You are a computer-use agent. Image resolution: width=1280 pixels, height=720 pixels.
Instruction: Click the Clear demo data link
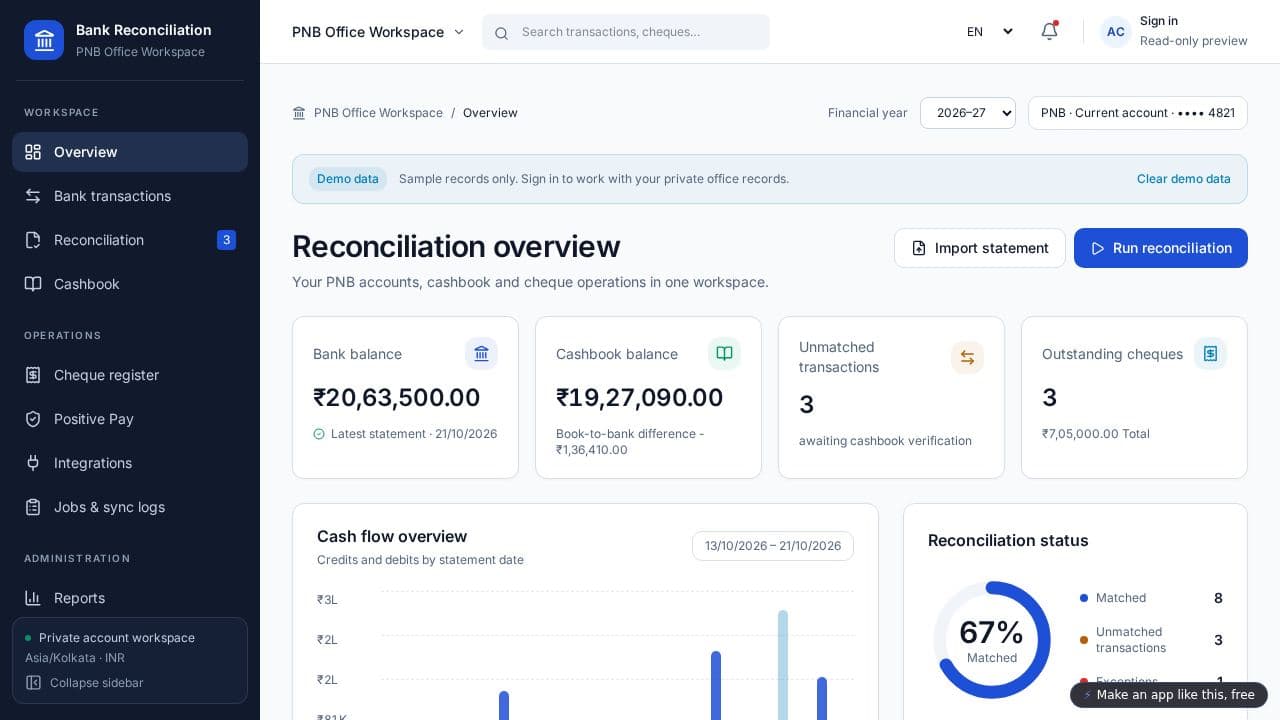tap(1184, 179)
